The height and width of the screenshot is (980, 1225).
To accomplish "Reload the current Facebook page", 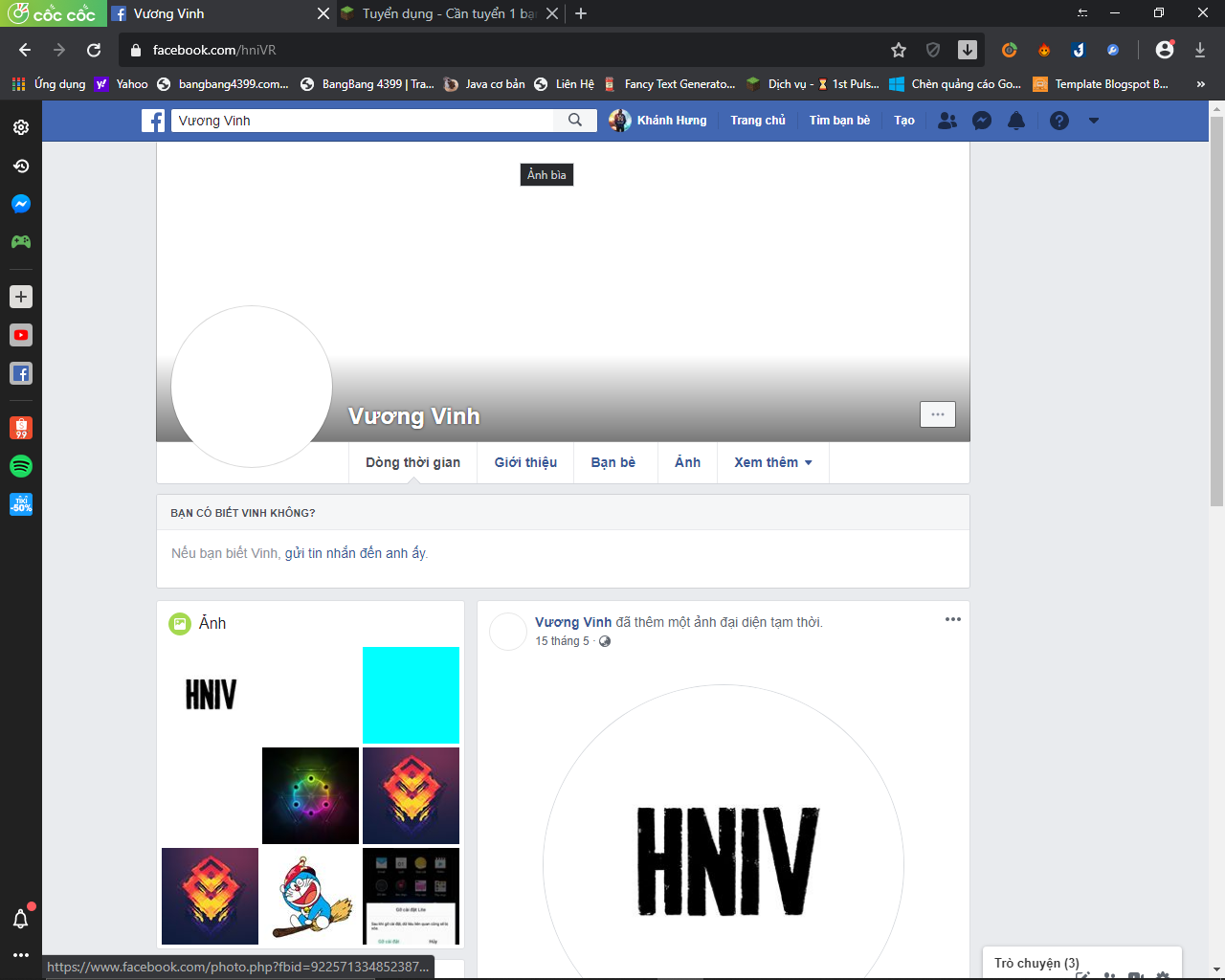I will (x=94, y=50).
